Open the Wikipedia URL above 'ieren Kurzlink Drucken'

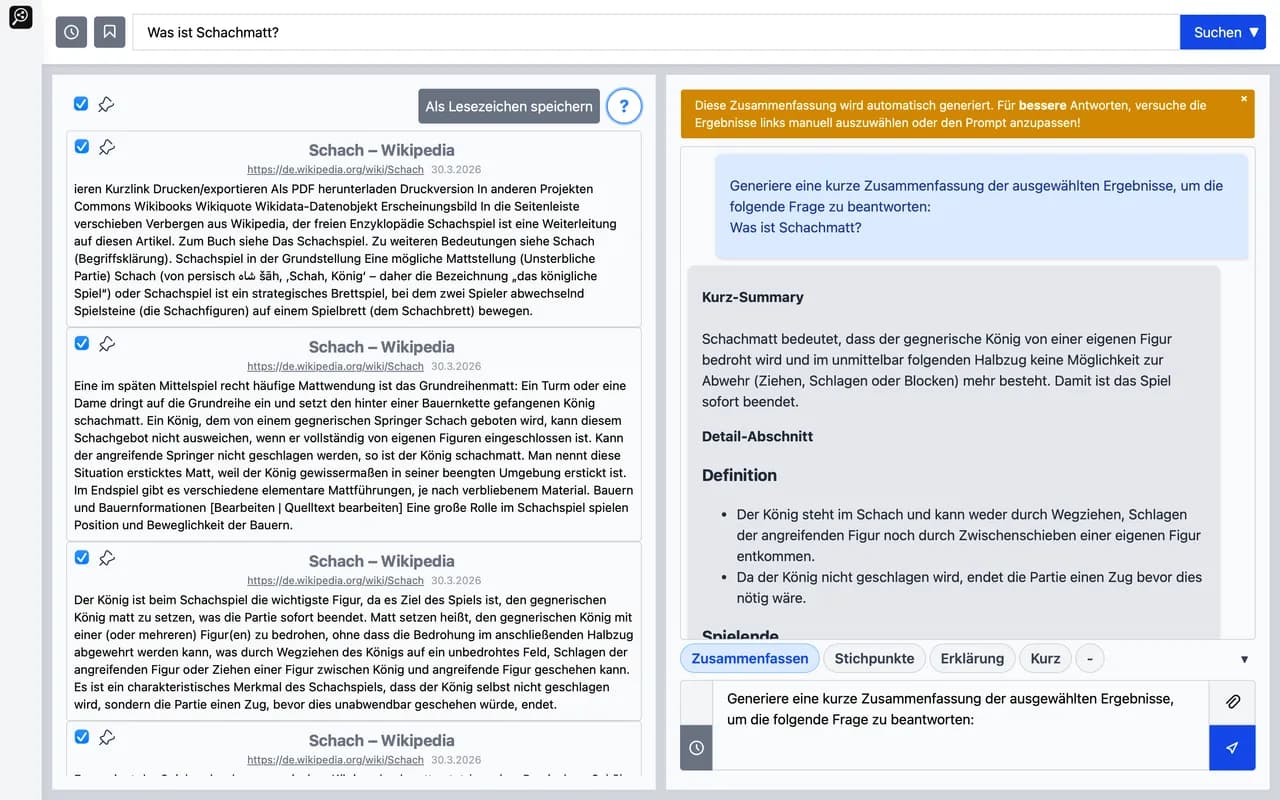coord(336,170)
